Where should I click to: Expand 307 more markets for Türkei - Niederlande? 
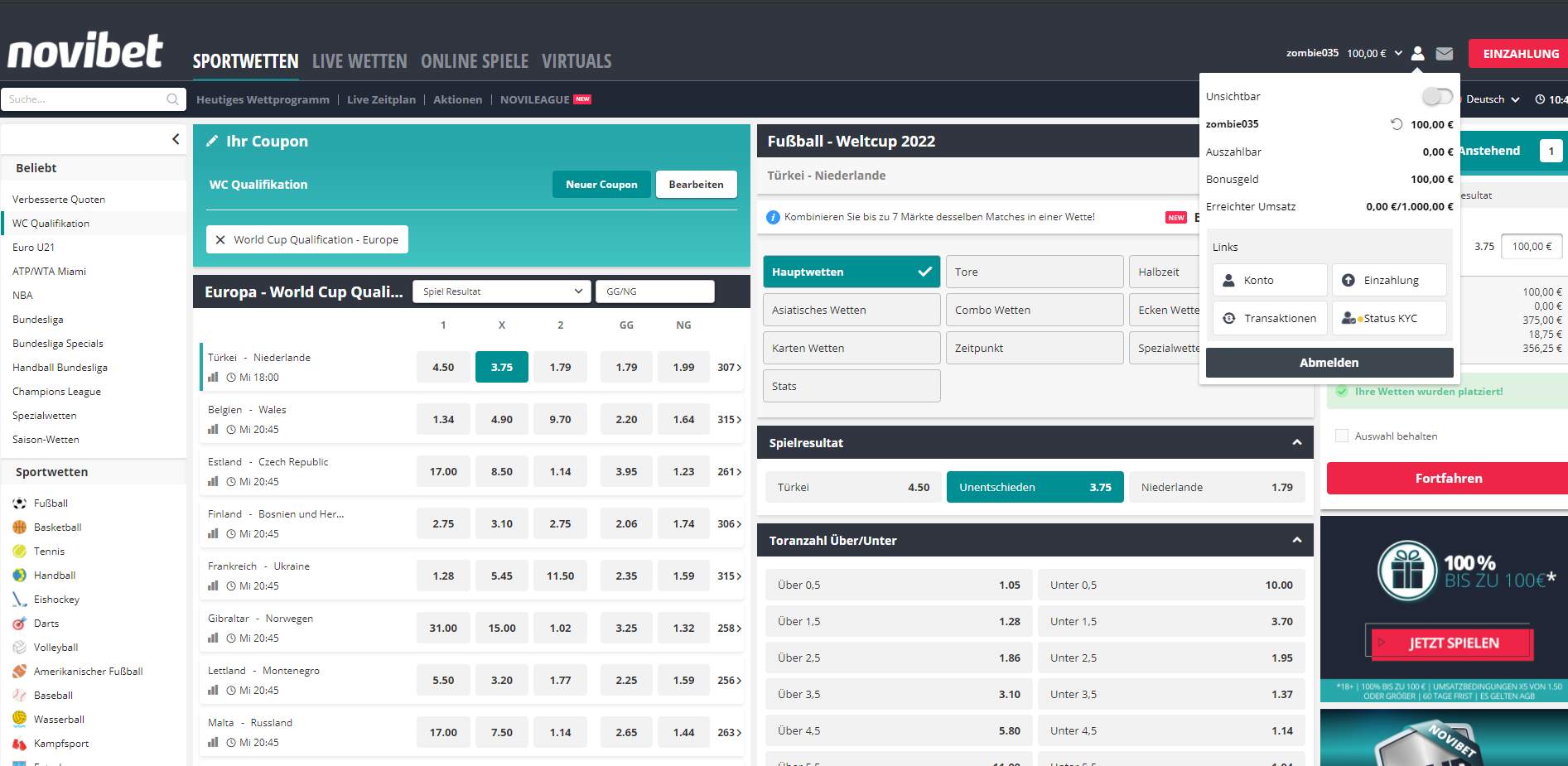tap(729, 367)
